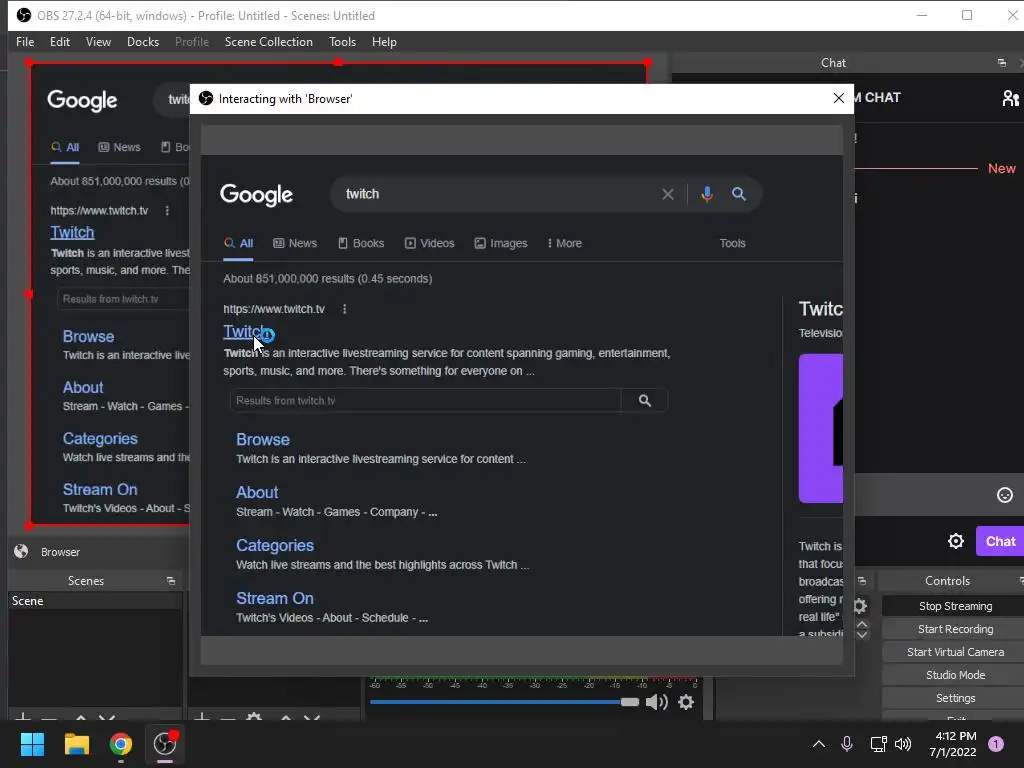Open the Twitch result link in Interact window
1024x768 pixels.
[244, 331]
